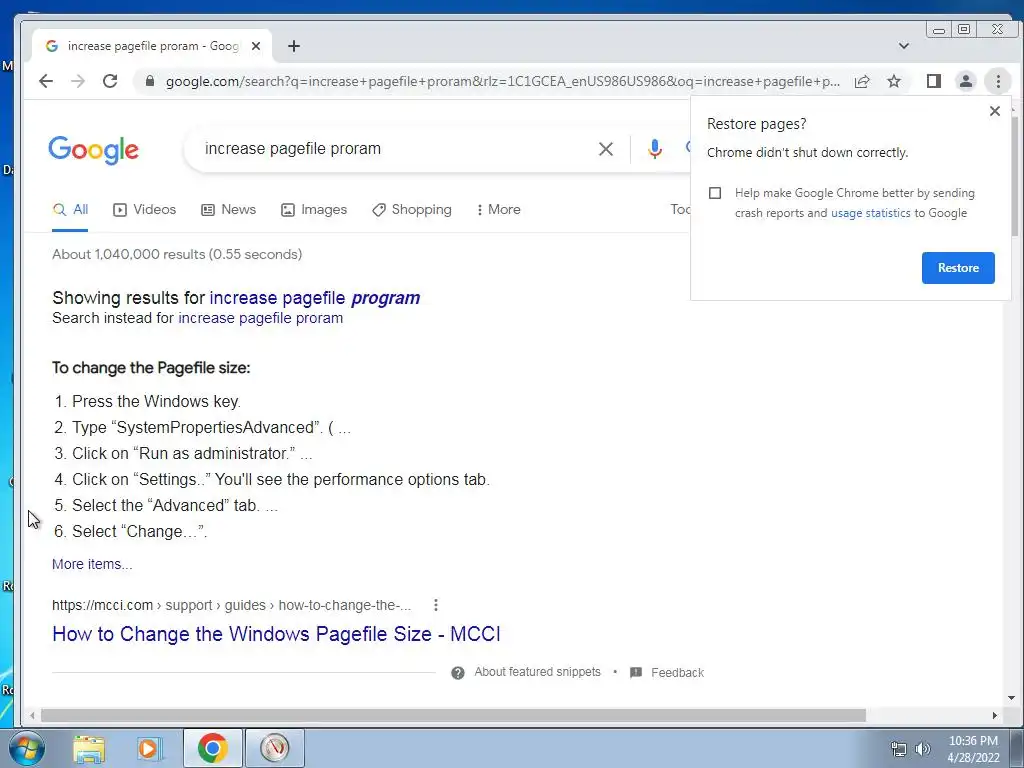The height and width of the screenshot is (768, 1024).
Task: Open the usage statistics link
Action: click(x=870, y=213)
